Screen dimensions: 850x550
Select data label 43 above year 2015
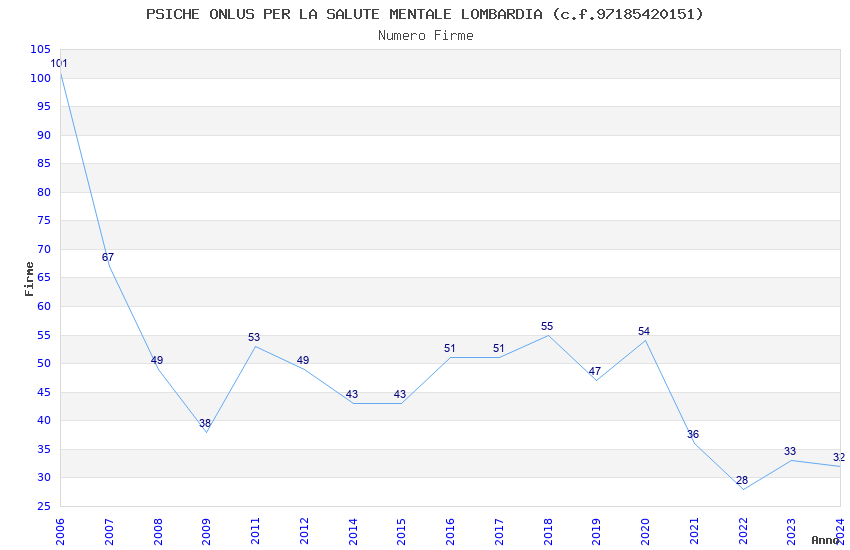tap(400, 394)
